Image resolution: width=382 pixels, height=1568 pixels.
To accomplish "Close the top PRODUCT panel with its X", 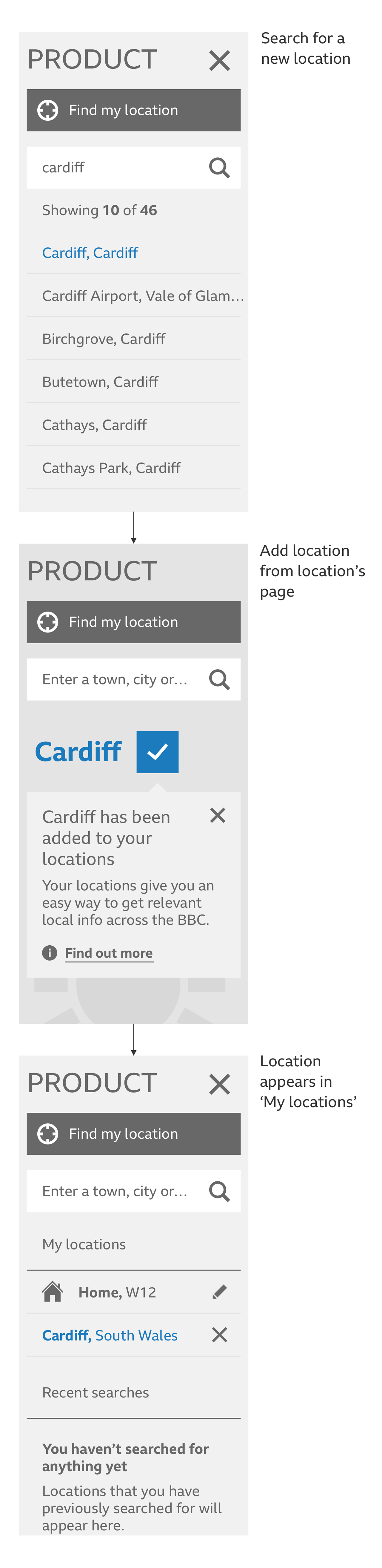I will pos(220,60).
